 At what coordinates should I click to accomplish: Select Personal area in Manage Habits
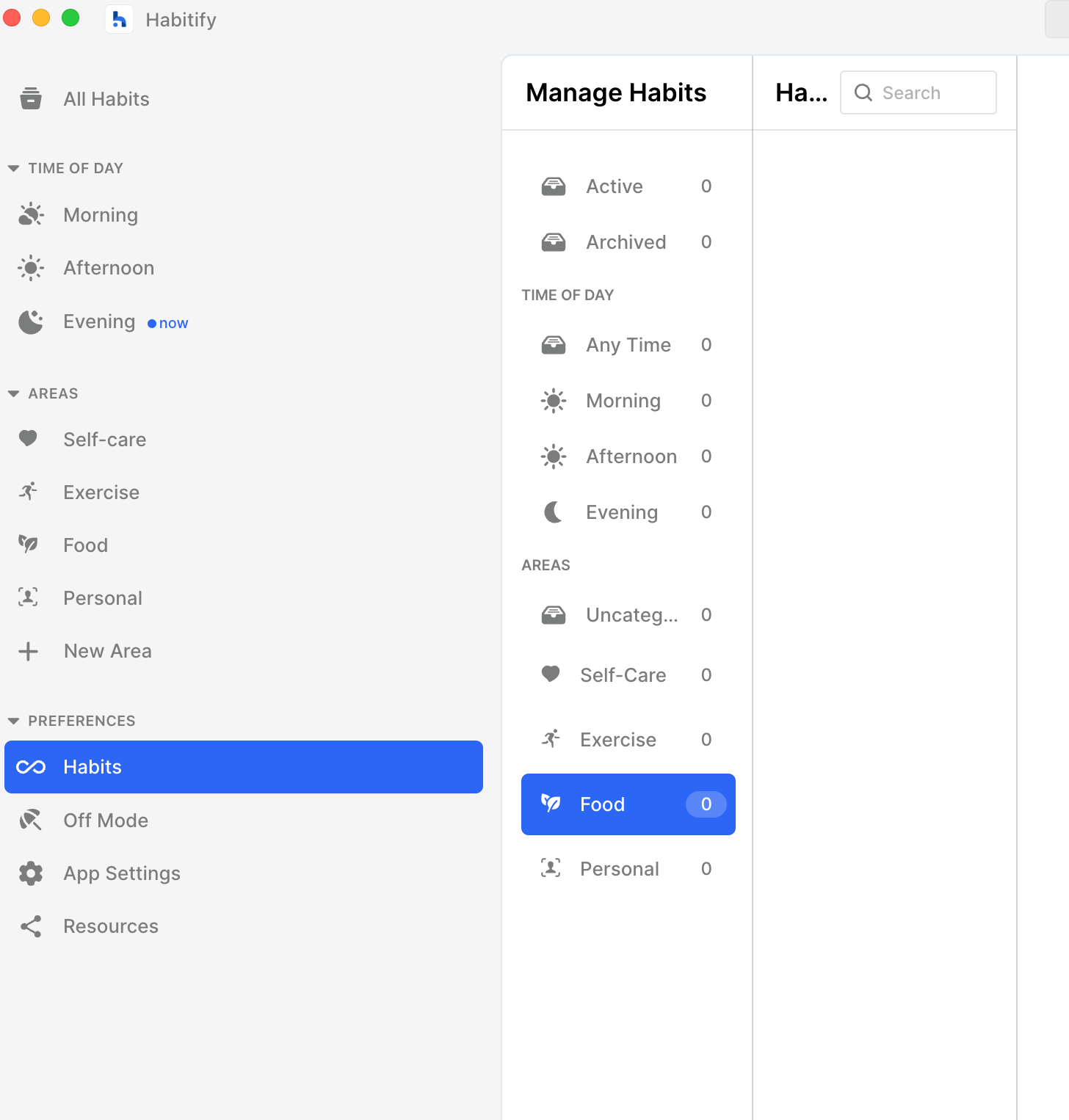tap(628, 869)
